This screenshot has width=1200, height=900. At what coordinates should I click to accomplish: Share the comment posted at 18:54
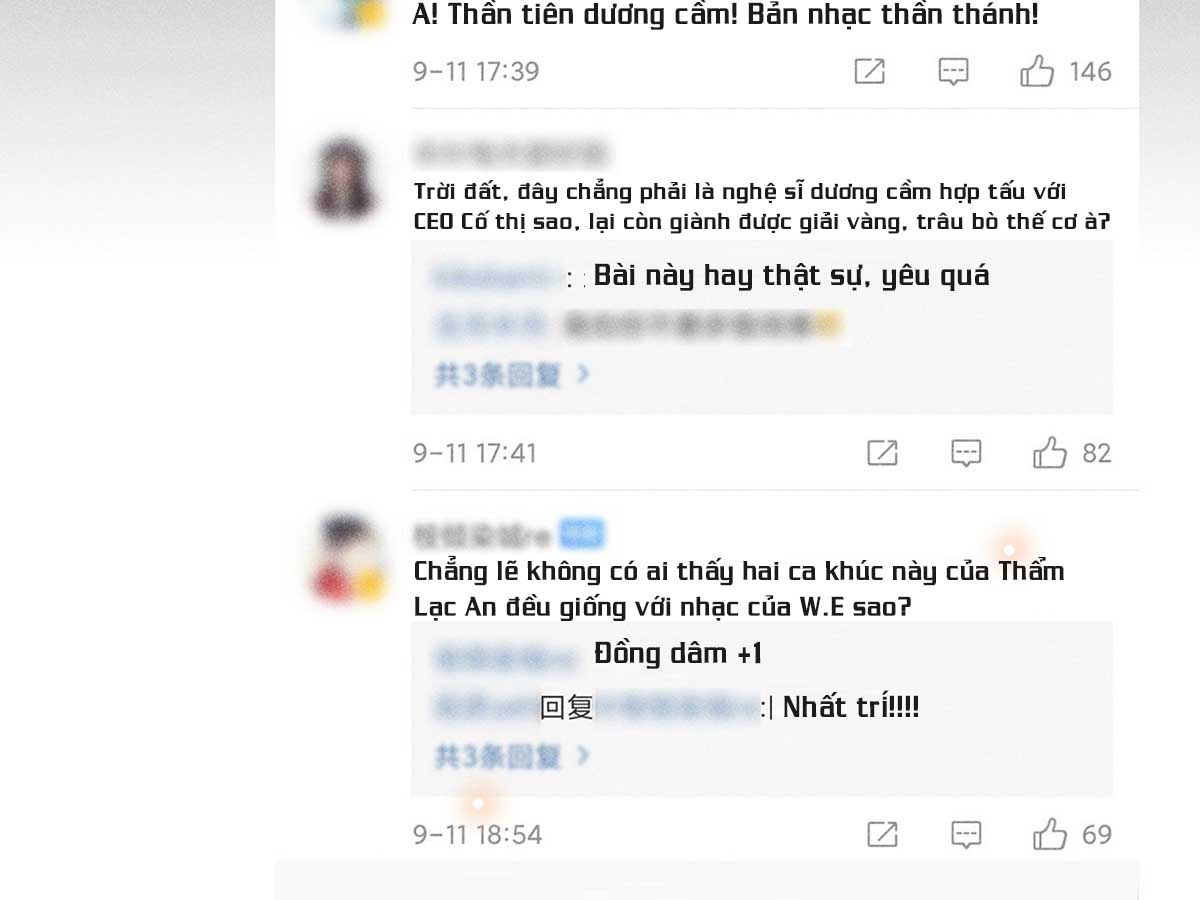tap(882, 834)
